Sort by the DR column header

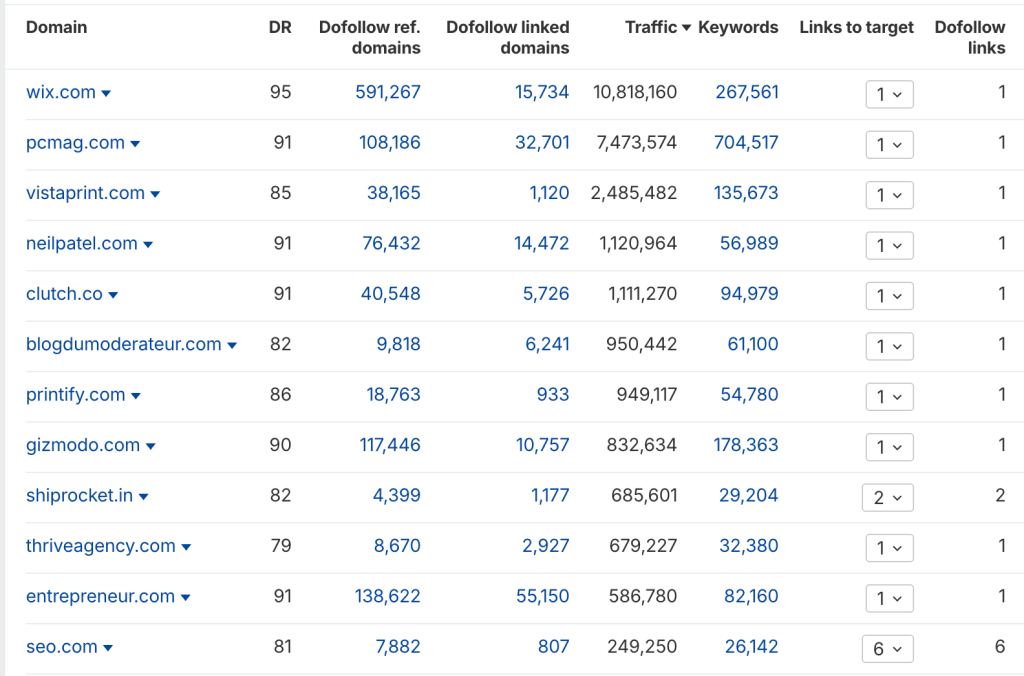[280, 27]
